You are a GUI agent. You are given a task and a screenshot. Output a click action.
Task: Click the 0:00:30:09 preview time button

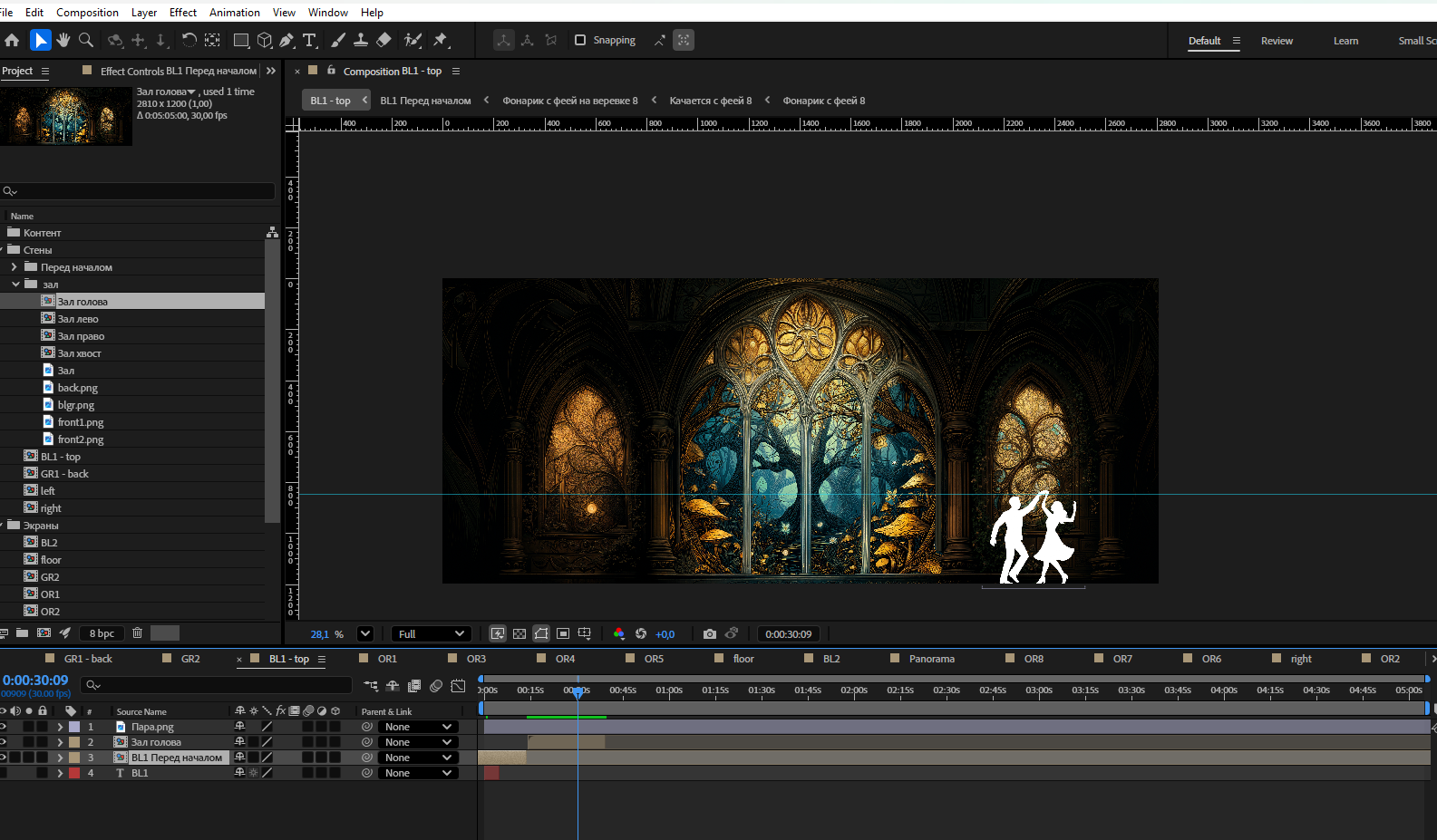coord(789,634)
